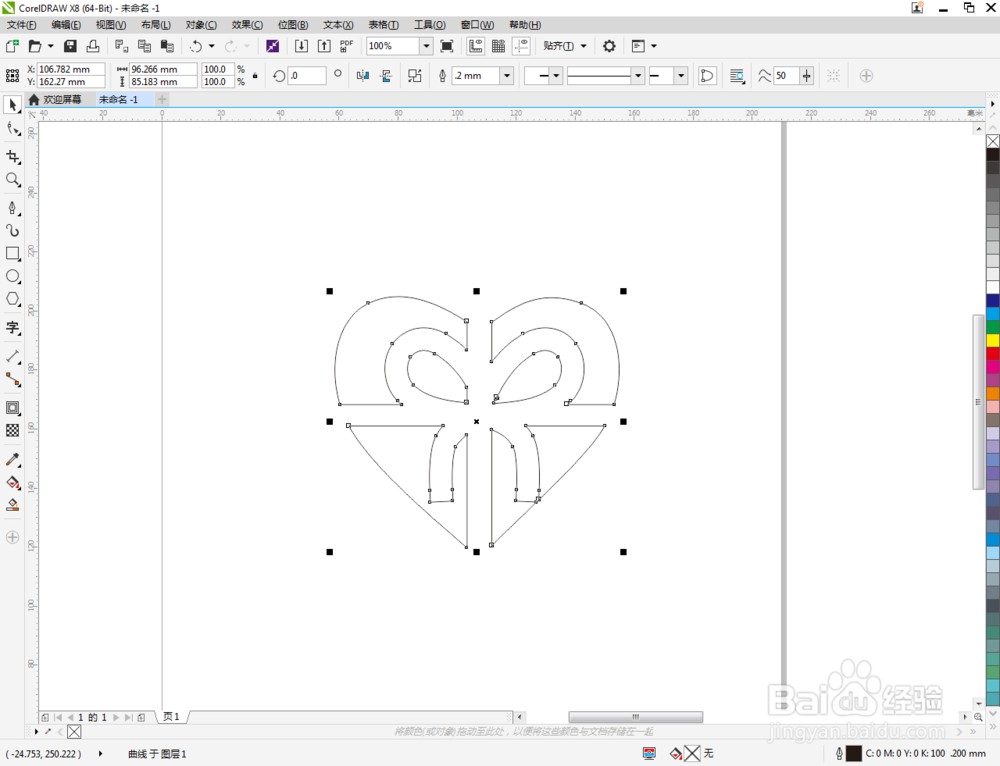The width and height of the screenshot is (1000, 766).
Task: Select the Crop tool
Action: (x=12, y=156)
